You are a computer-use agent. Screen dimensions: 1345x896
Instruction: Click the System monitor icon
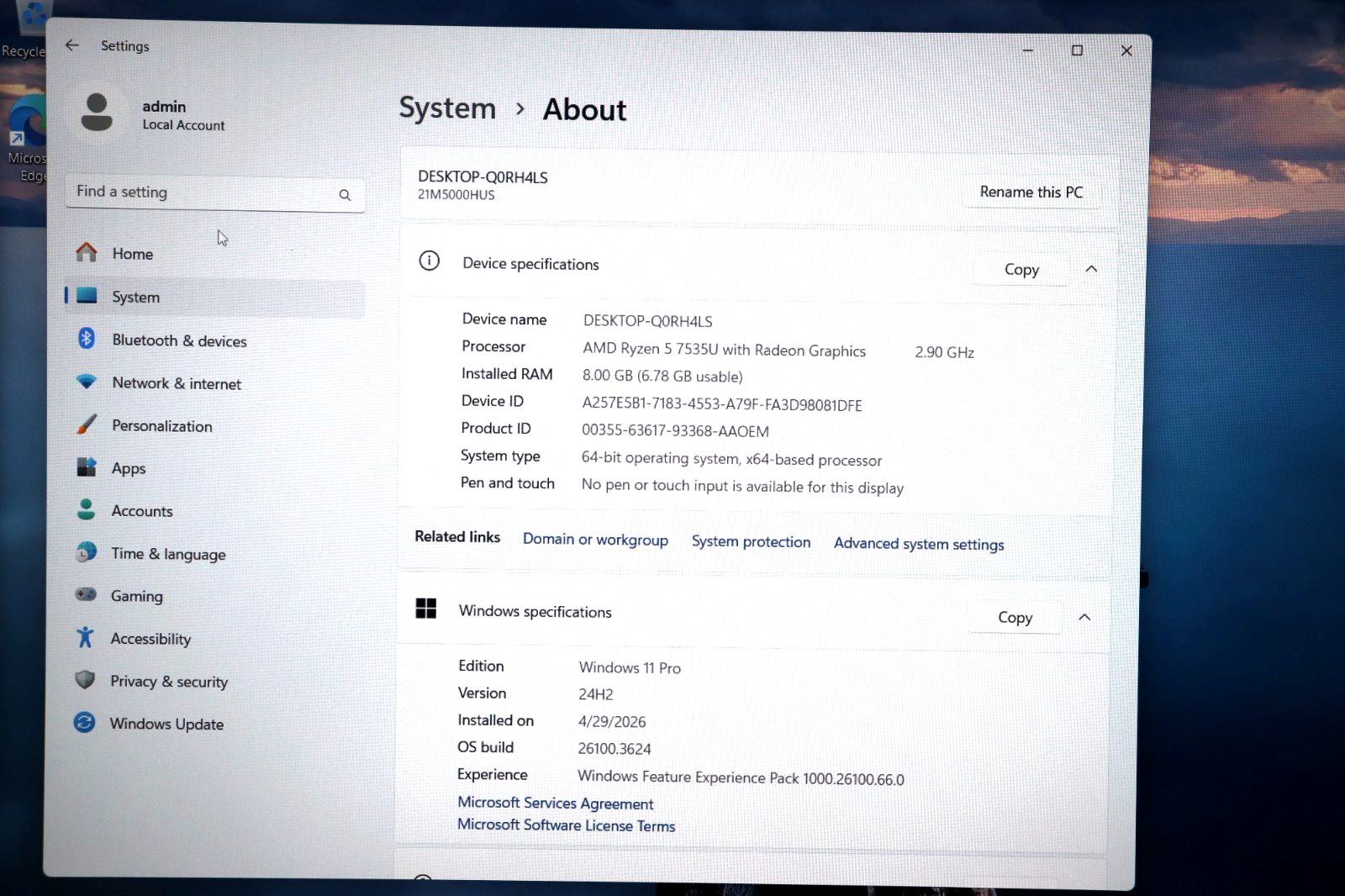pyautogui.click(x=87, y=296)
